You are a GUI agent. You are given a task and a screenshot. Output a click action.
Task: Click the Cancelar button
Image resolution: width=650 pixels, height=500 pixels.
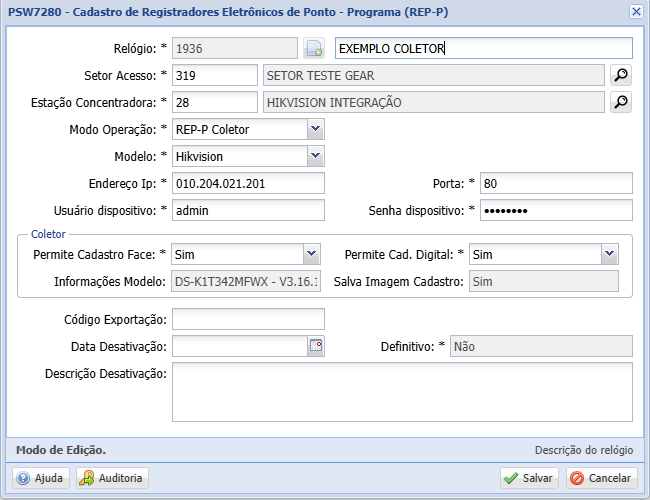601,478
